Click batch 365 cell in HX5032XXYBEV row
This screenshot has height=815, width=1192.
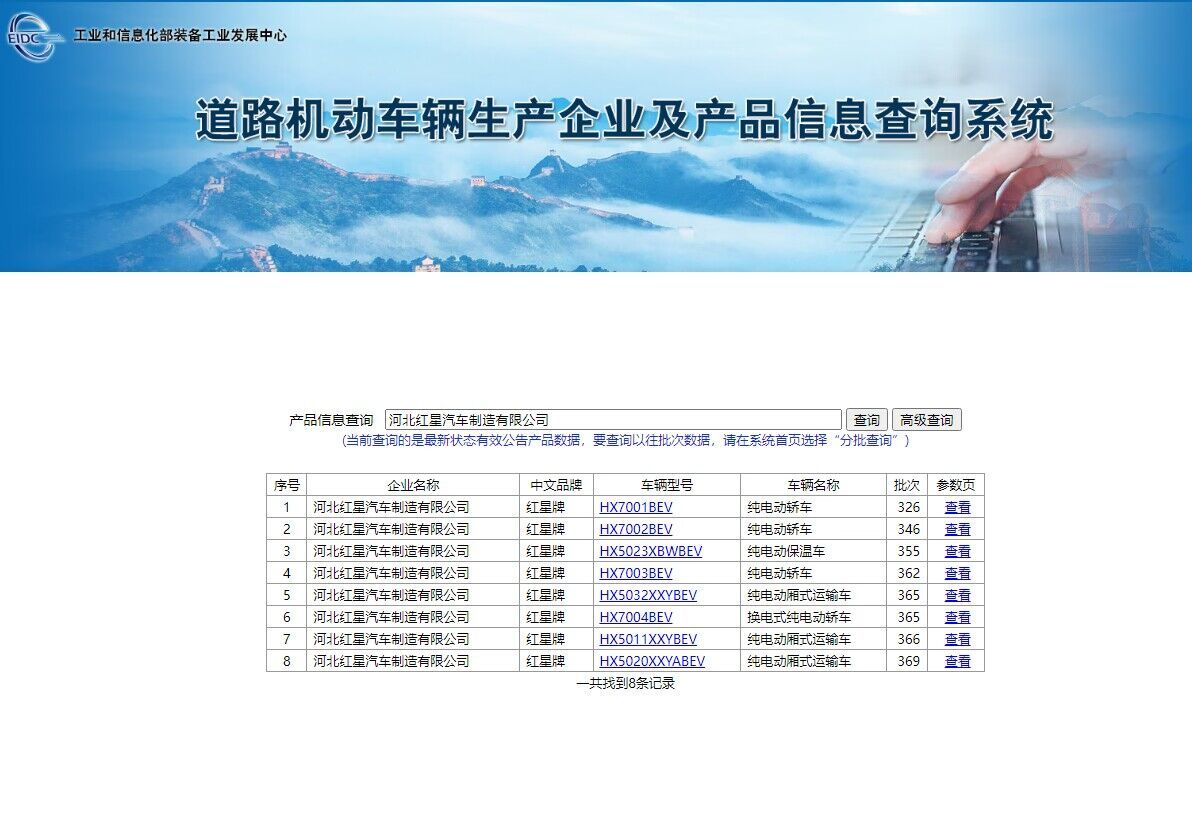pyautogui.click(x=908, y=595)
